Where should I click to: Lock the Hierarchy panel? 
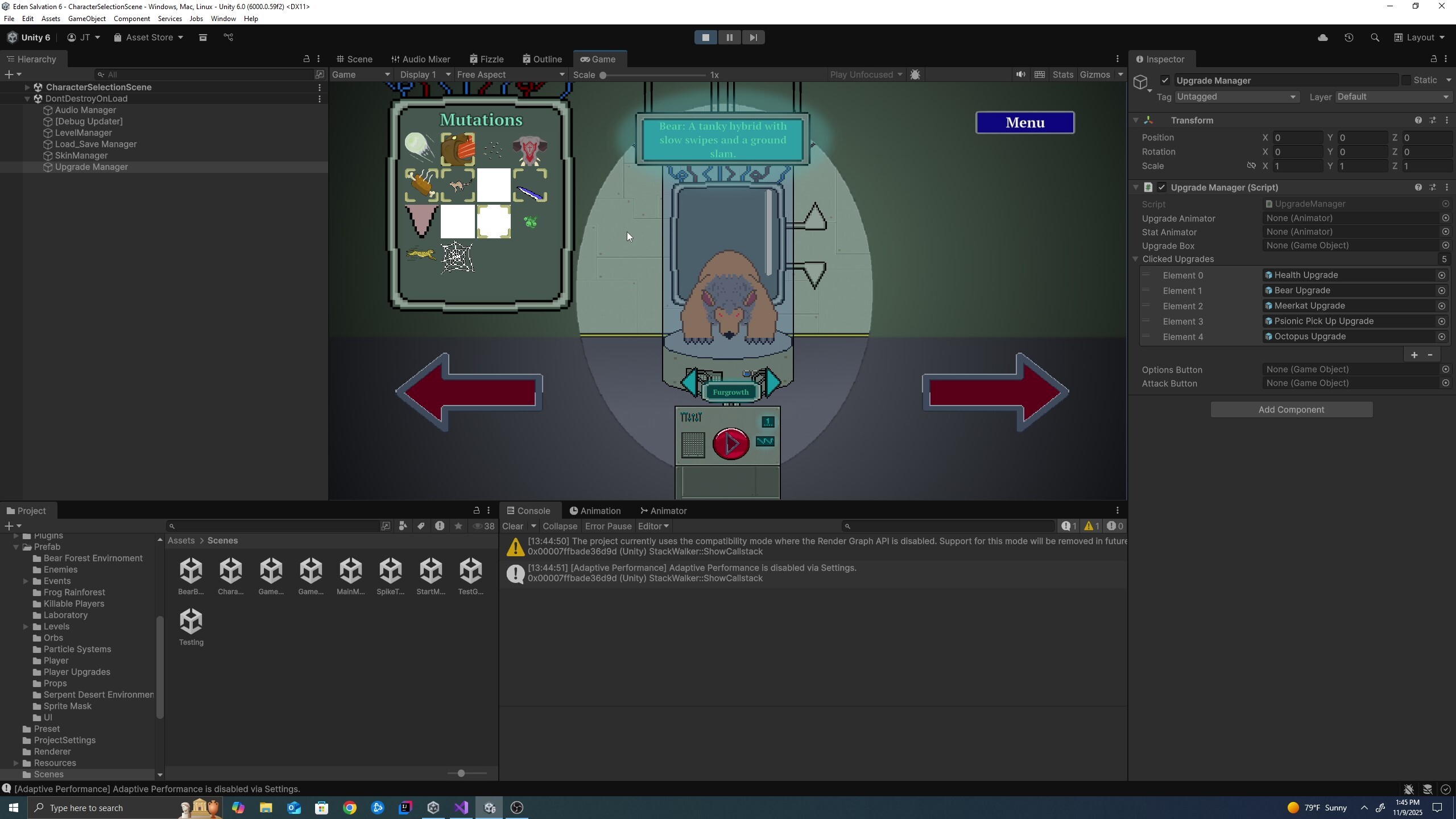point(306,59)
